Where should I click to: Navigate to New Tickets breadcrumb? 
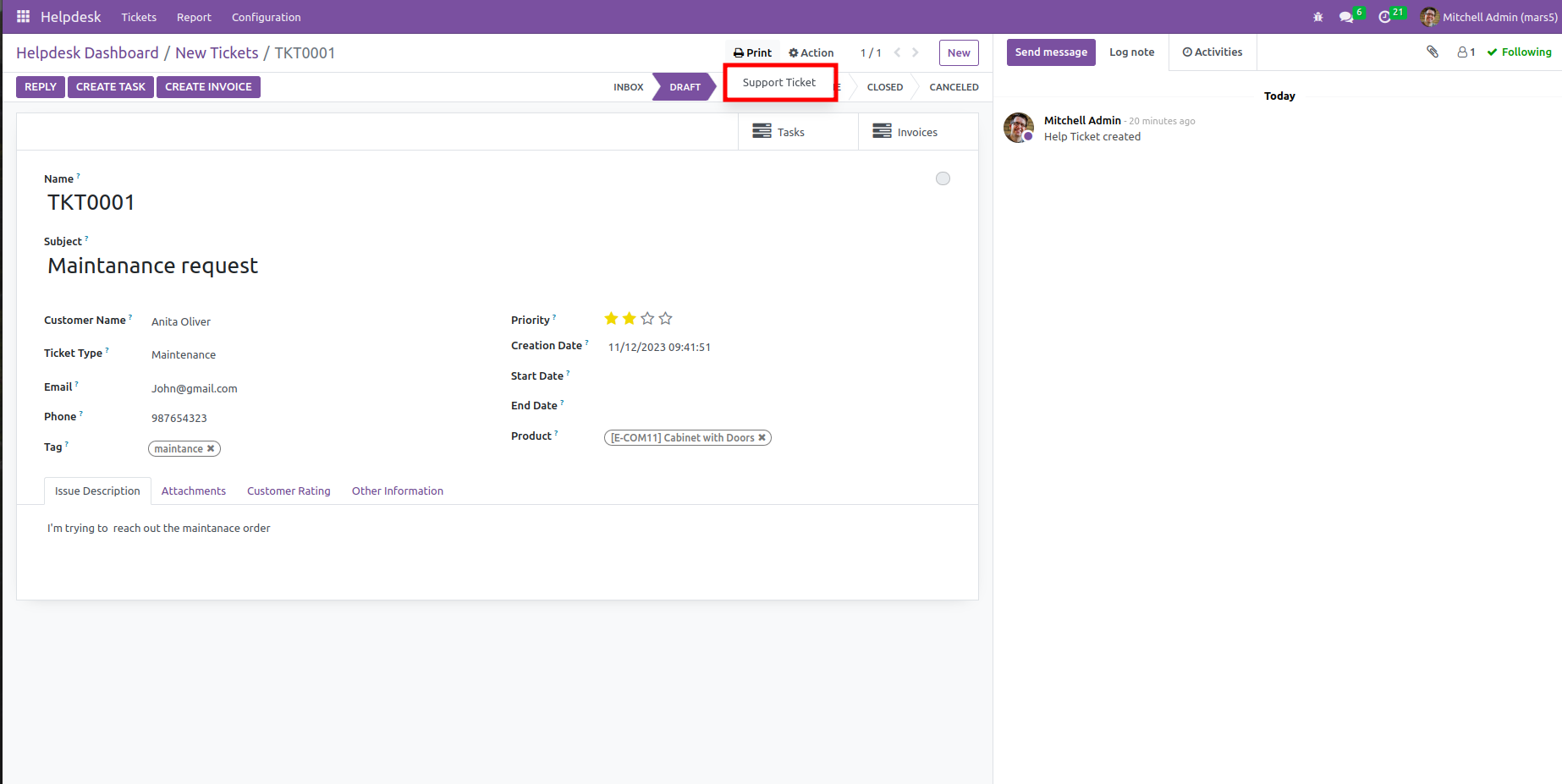click(217, 52)
